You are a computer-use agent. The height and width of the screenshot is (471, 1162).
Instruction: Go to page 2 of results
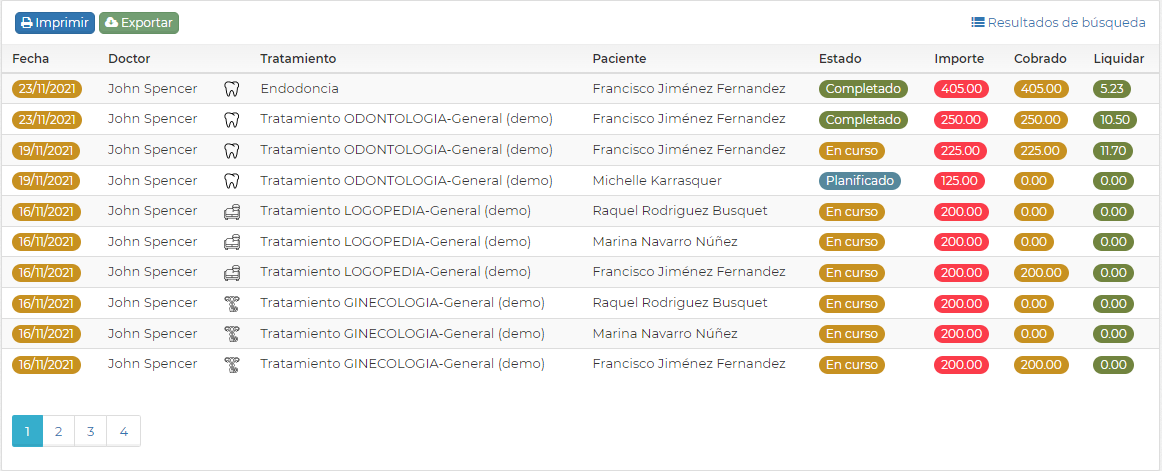(x=59, y=431)
